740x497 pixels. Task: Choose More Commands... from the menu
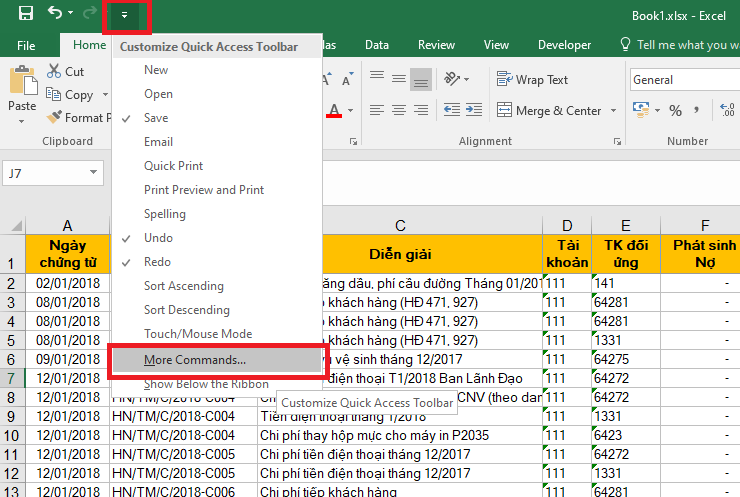coord(195,360)
